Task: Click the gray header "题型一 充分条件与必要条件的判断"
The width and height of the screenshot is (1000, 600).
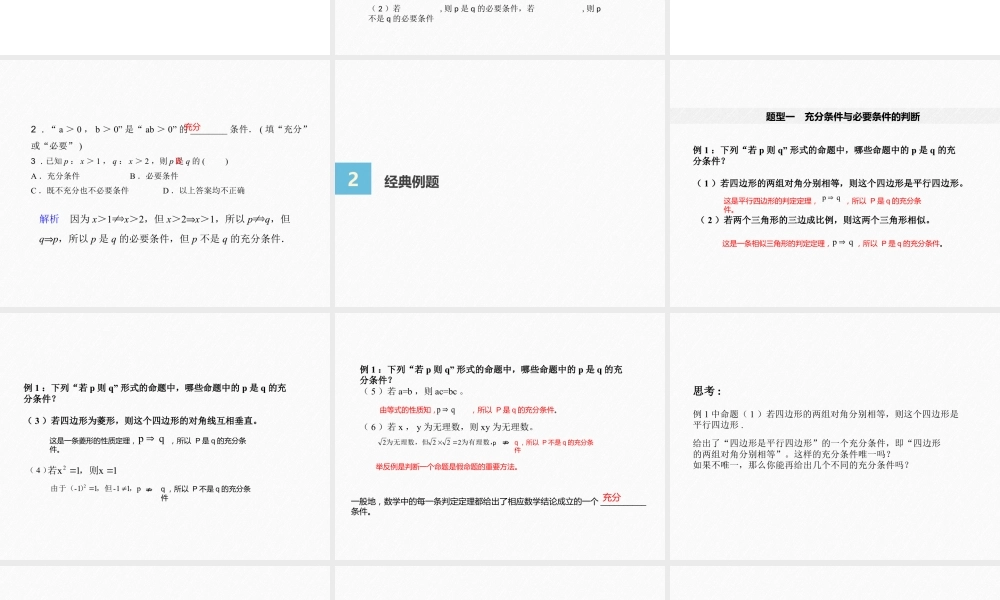Action: (x=843, y=115)
